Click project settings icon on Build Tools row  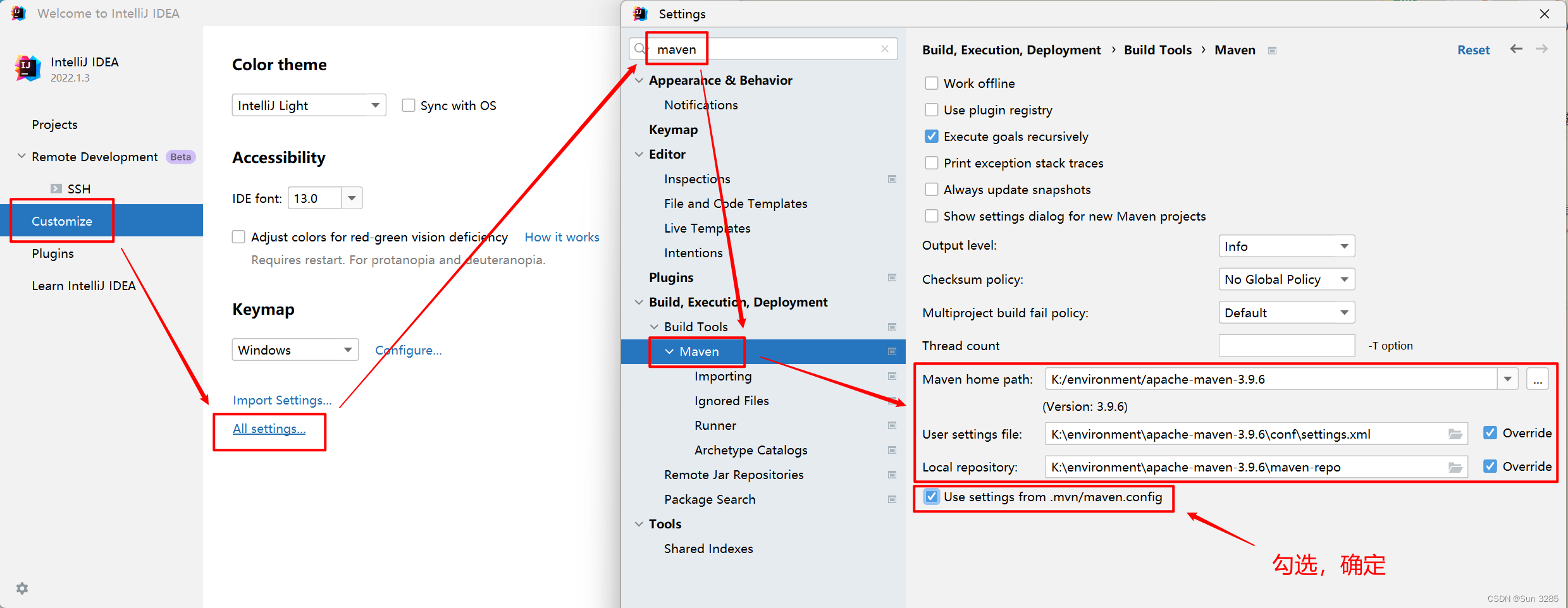[x=892, y=327]
